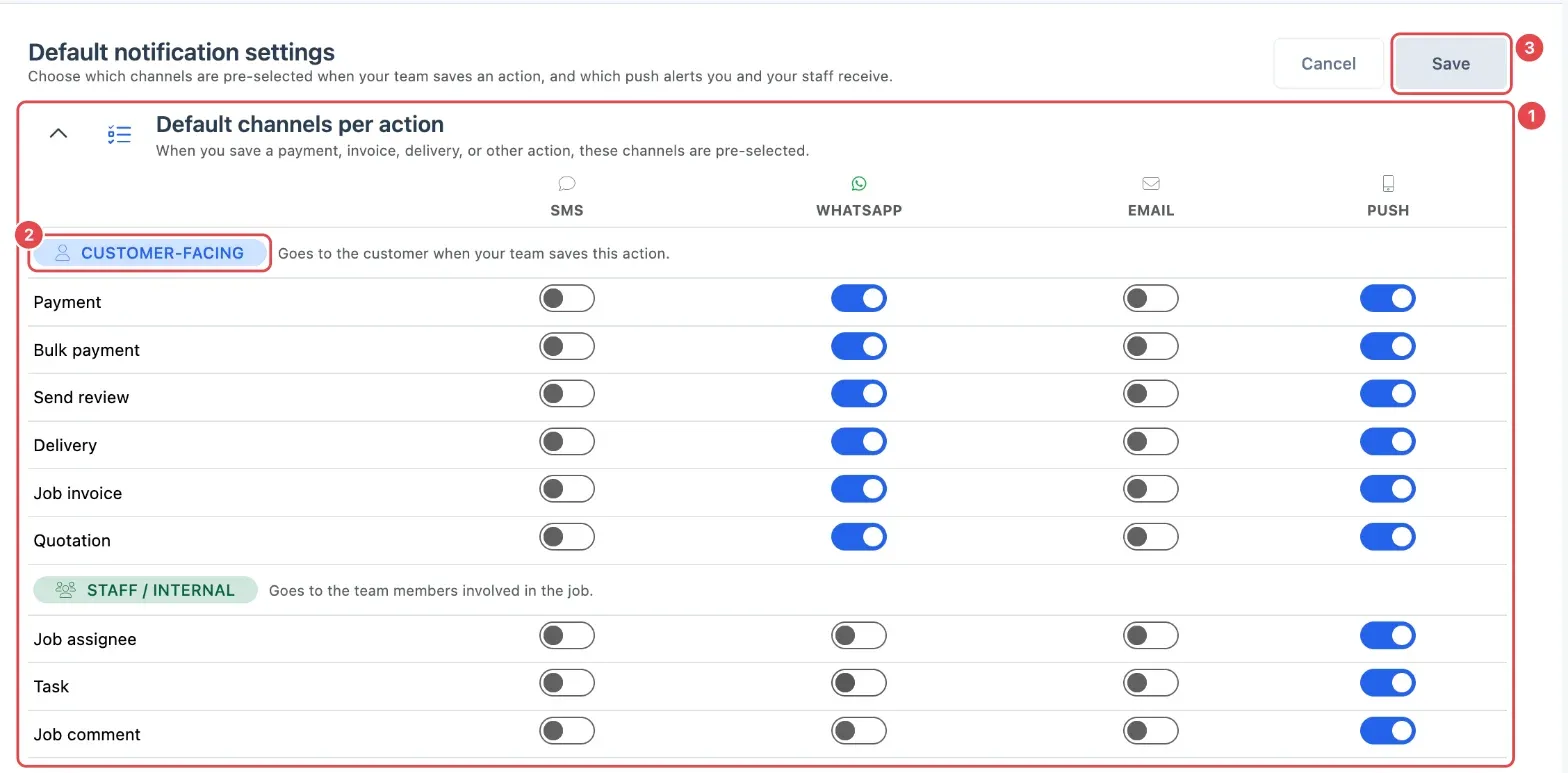1568x773 pixels.
Task: Enable Email for Job comment
Action: [x=1150, y=730]
